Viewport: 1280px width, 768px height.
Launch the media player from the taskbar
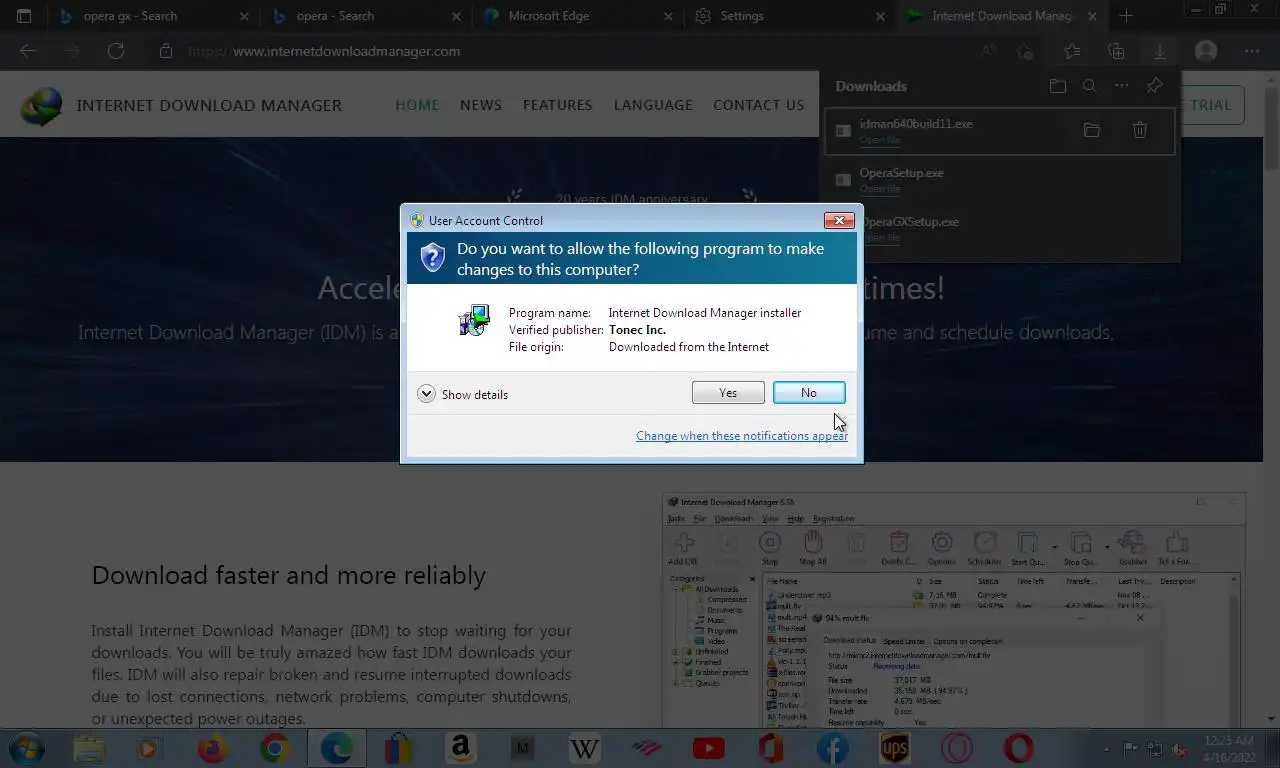pyautogui.click(x=148, y=748)
